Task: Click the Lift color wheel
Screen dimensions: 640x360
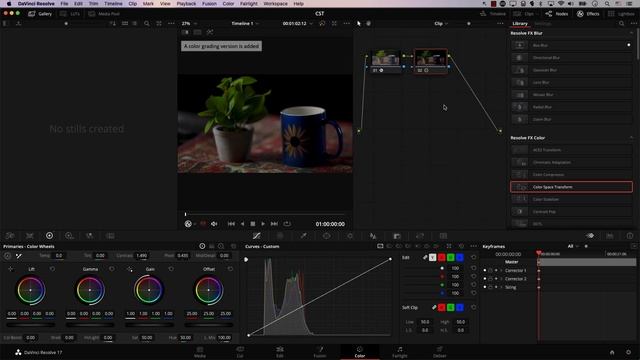Action: [31, 290]
